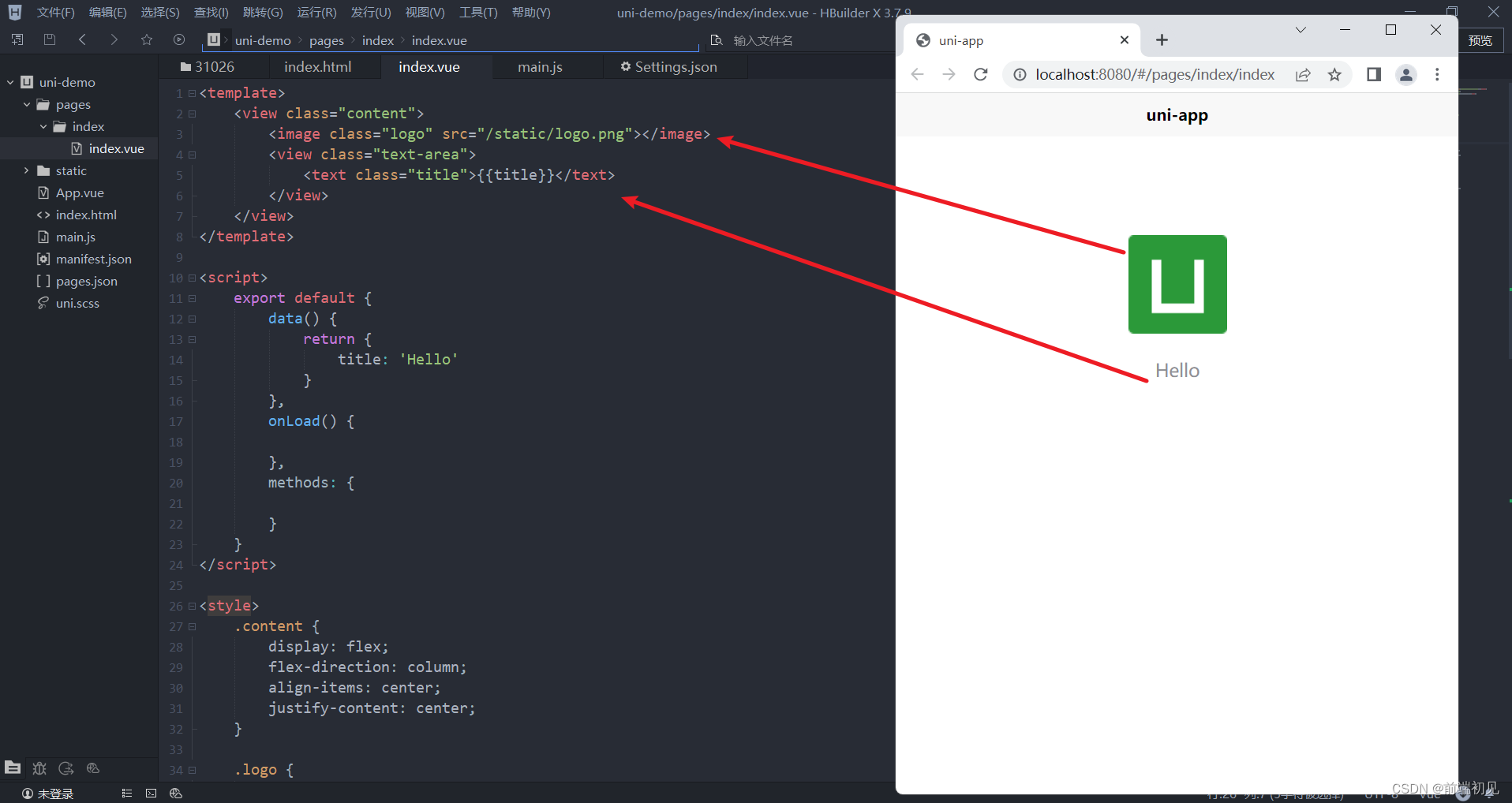Click the bookmark star in HBuilder toolbar
Image resolution: width=1512 pixels, height=803 pixels.
coord(147,39)
